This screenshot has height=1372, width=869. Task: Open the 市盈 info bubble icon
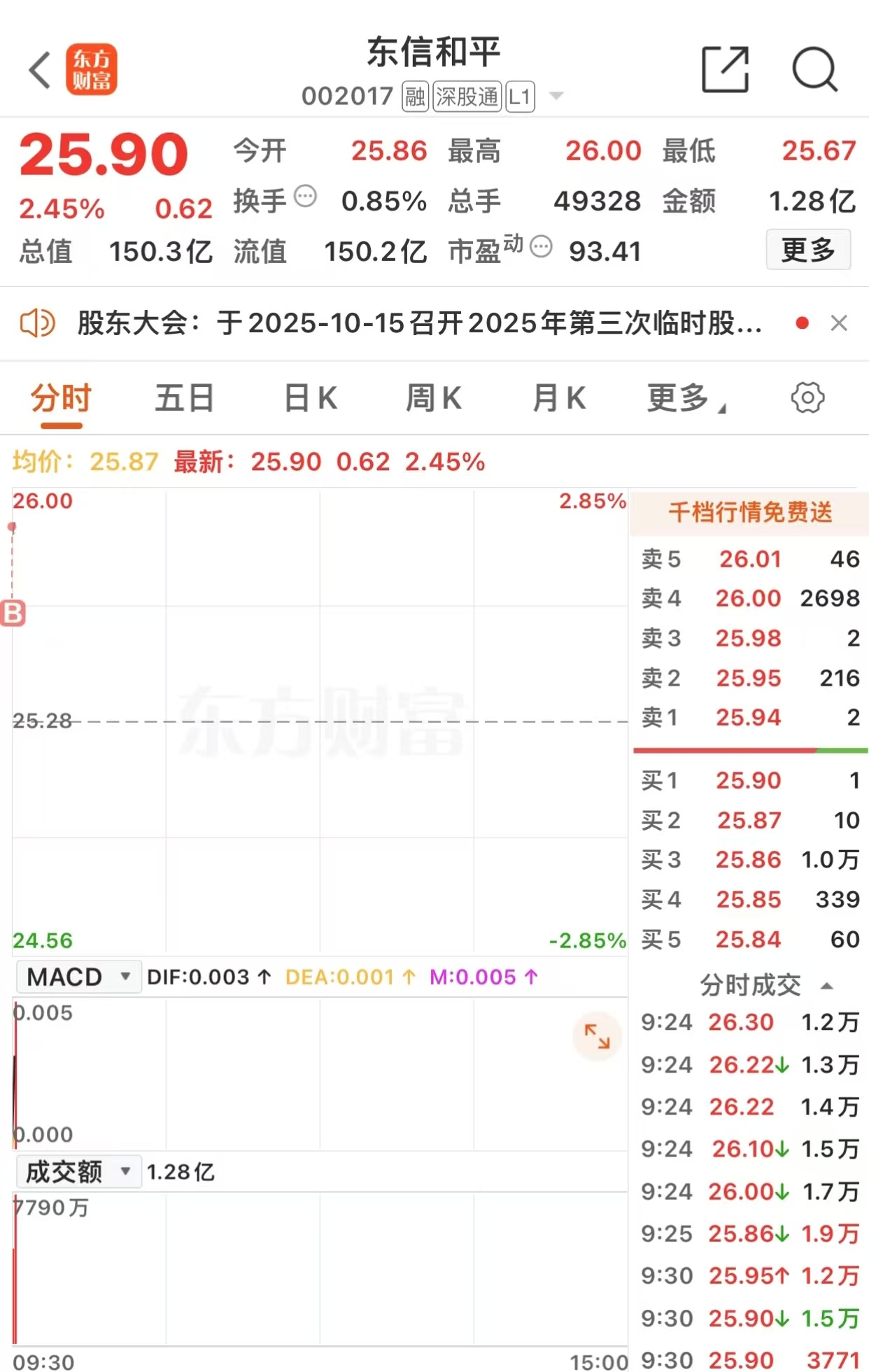pyautogui.click(x=541, y=246)
